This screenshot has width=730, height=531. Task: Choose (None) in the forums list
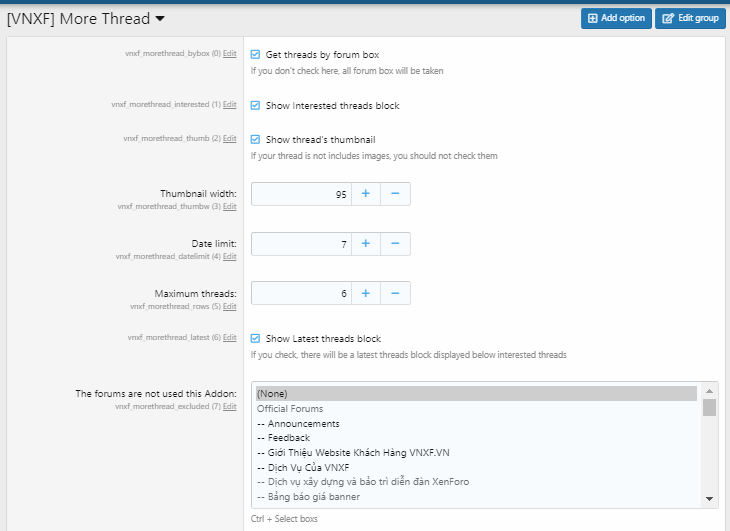pyautogui.click(x=272, y=394)
